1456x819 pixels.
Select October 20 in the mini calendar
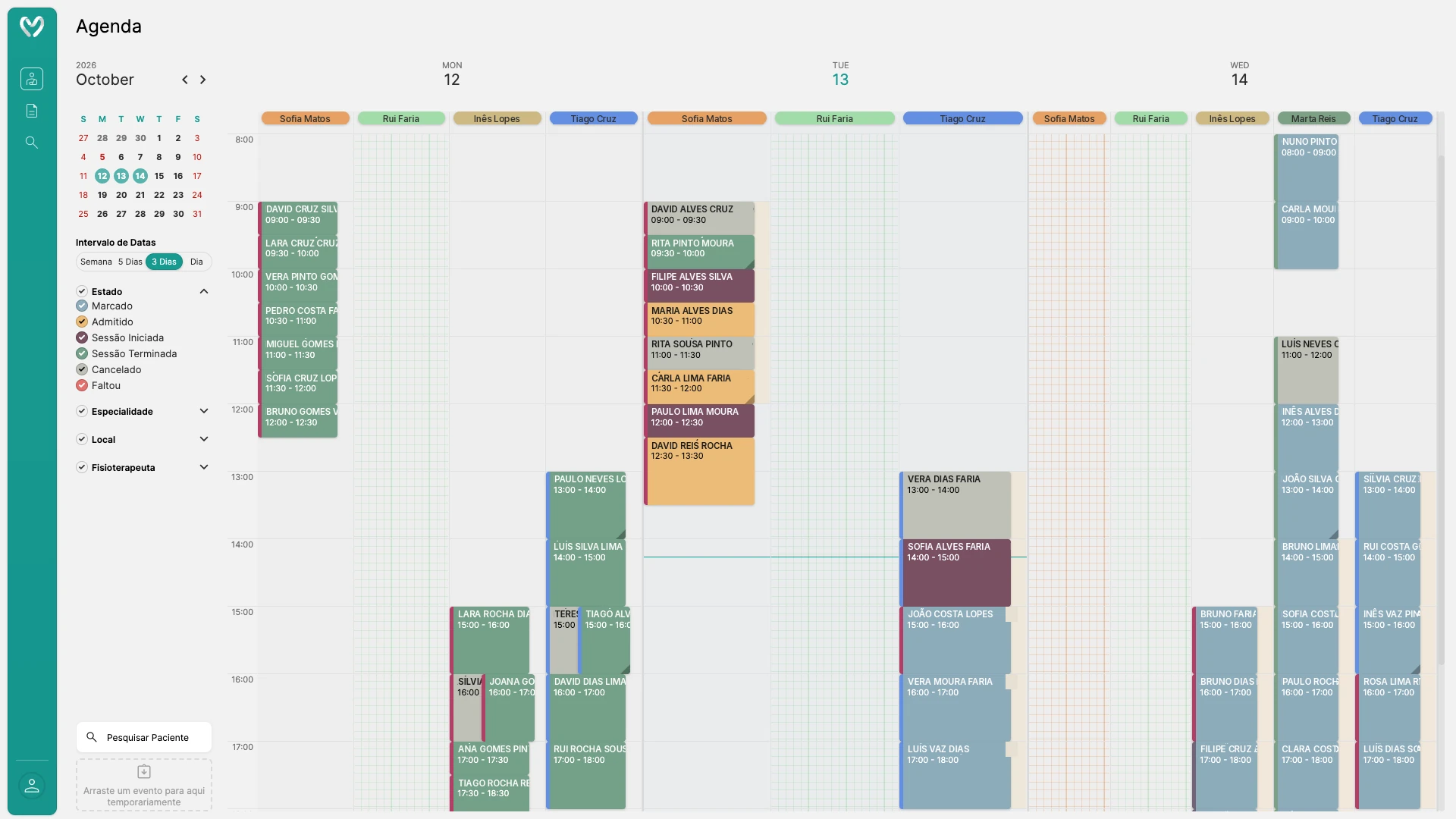121,195
